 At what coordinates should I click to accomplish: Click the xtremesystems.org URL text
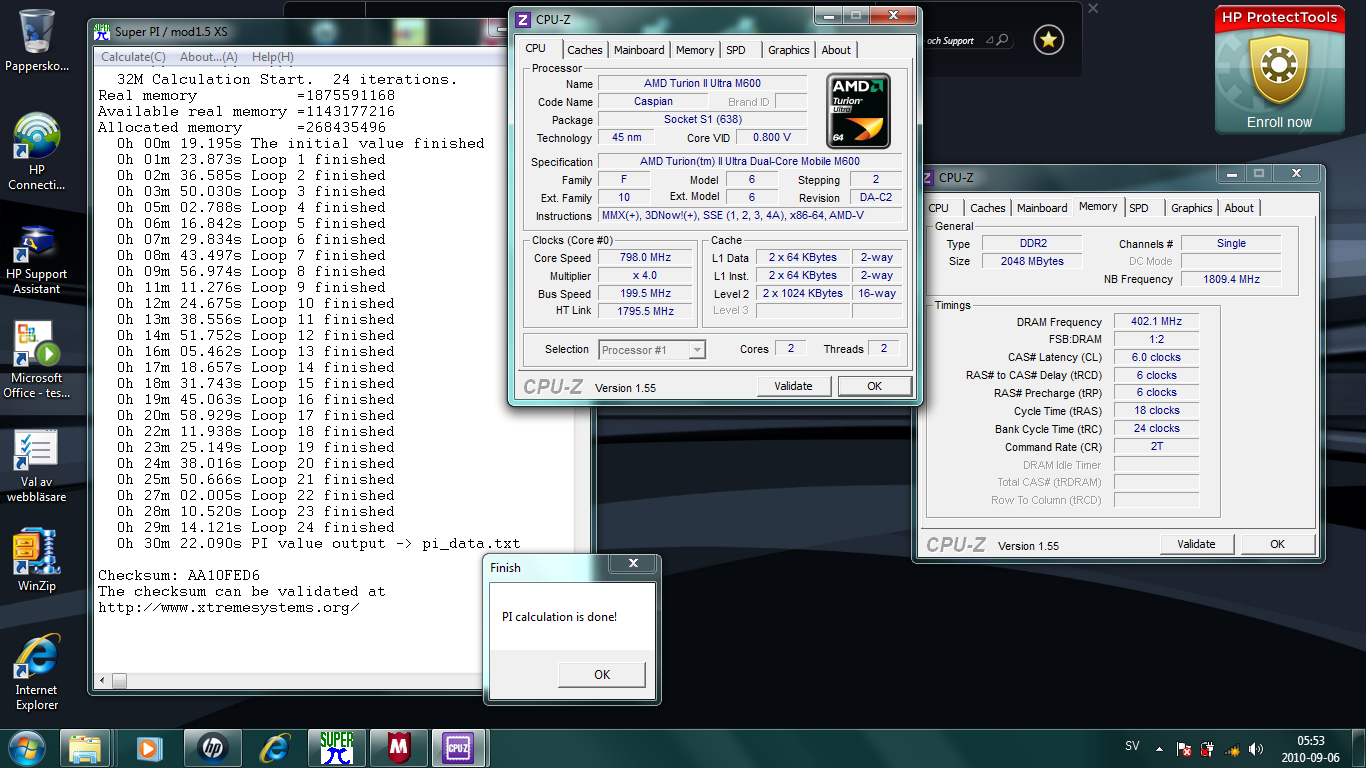[229, 607]
